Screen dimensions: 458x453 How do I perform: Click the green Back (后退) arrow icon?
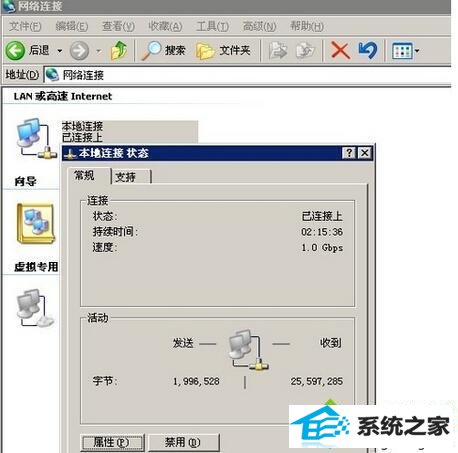[15, 51]
